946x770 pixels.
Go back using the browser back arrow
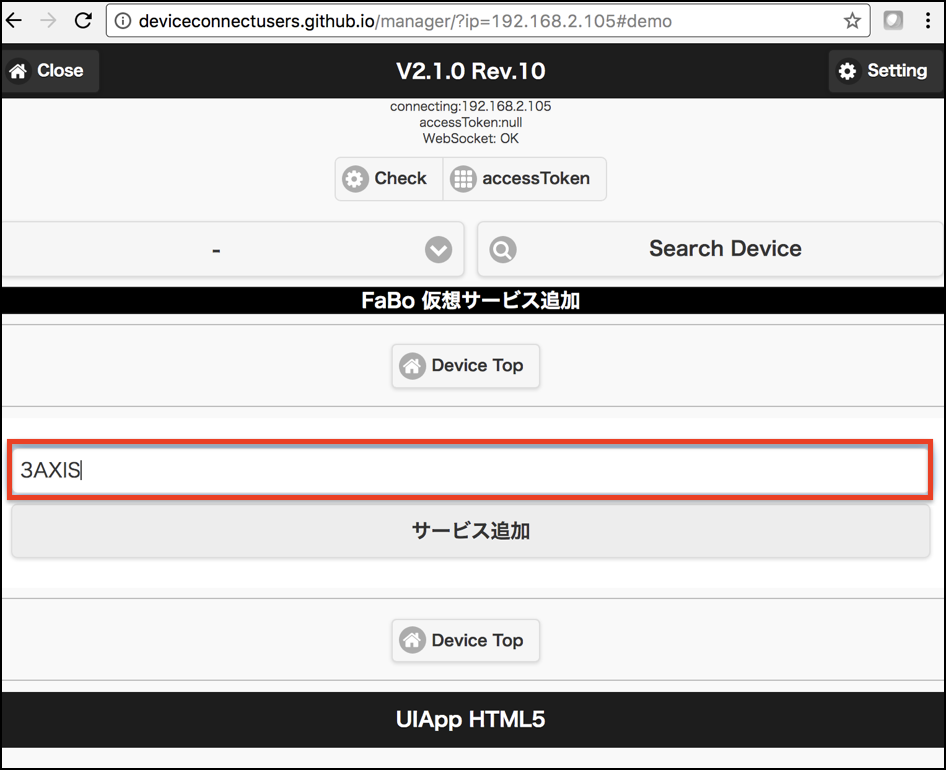(14, 21)
